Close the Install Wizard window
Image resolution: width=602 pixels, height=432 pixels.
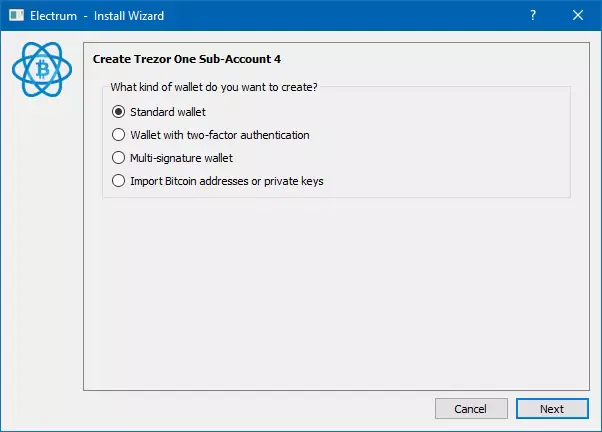578,16
